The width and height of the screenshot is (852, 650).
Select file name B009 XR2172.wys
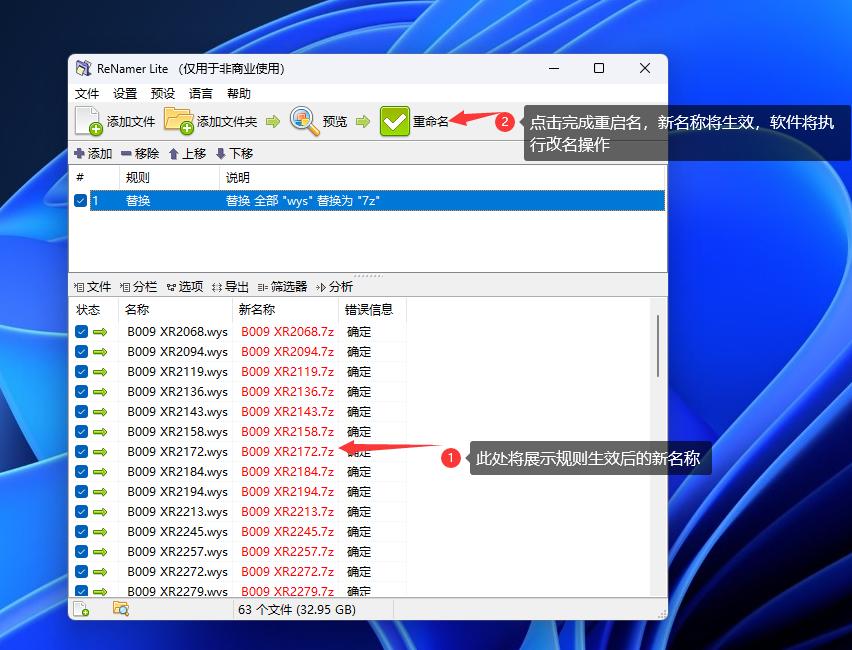tap(177, 452)
